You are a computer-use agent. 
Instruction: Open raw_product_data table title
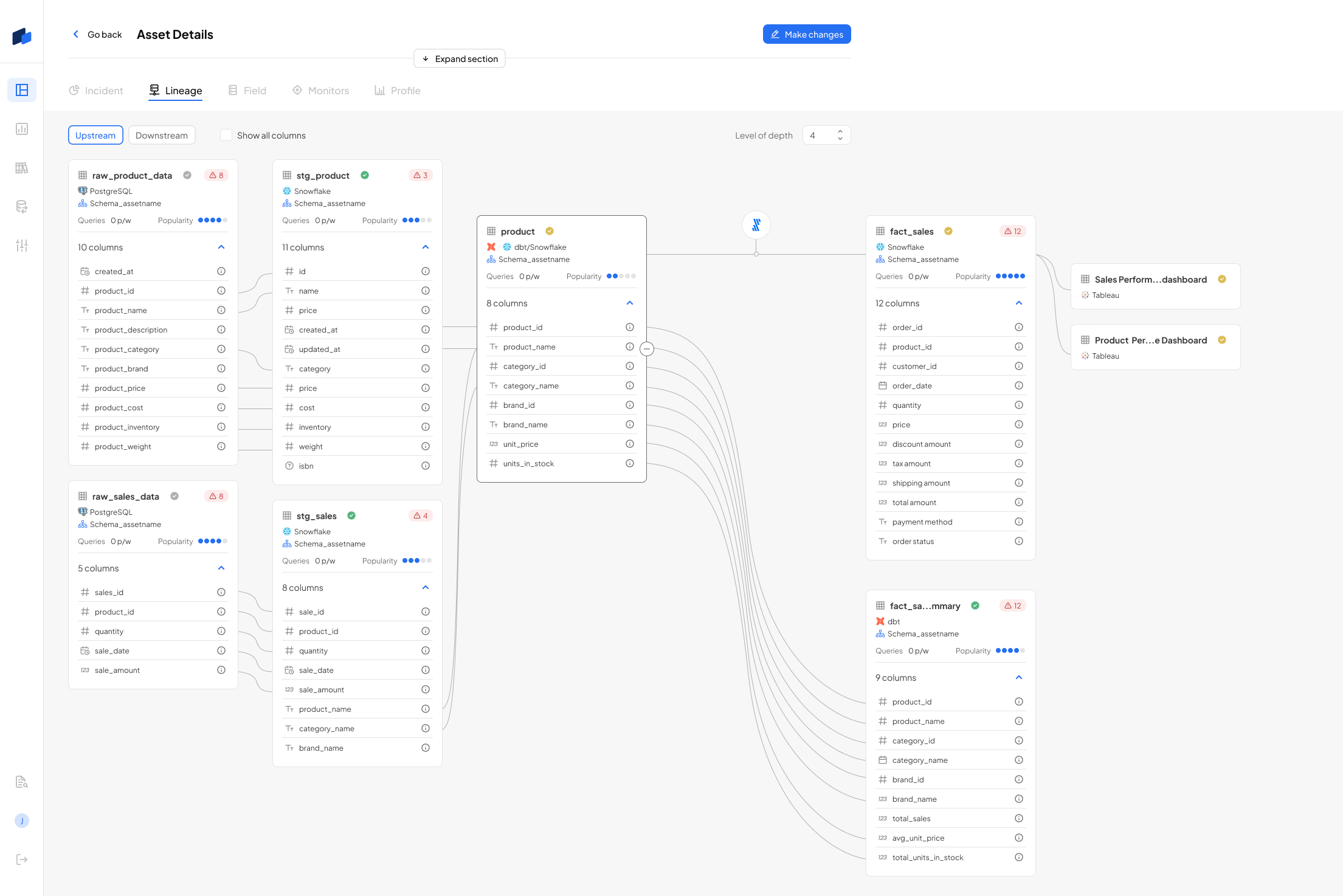click(132, 175)
